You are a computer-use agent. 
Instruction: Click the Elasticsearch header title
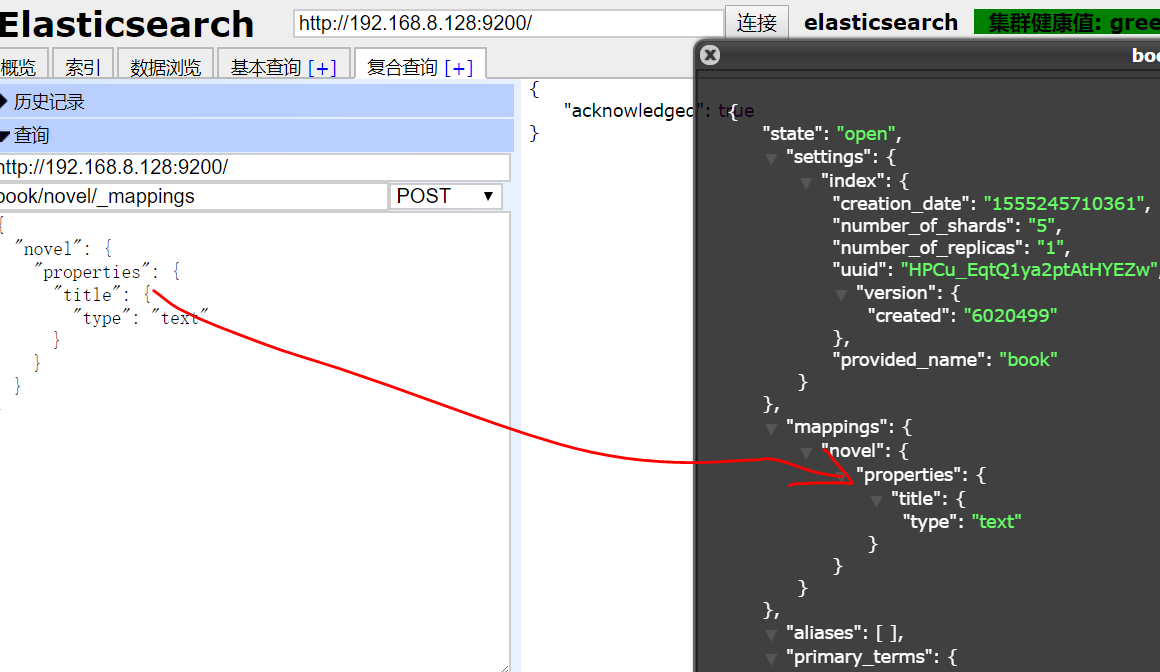tap(127, 24)
